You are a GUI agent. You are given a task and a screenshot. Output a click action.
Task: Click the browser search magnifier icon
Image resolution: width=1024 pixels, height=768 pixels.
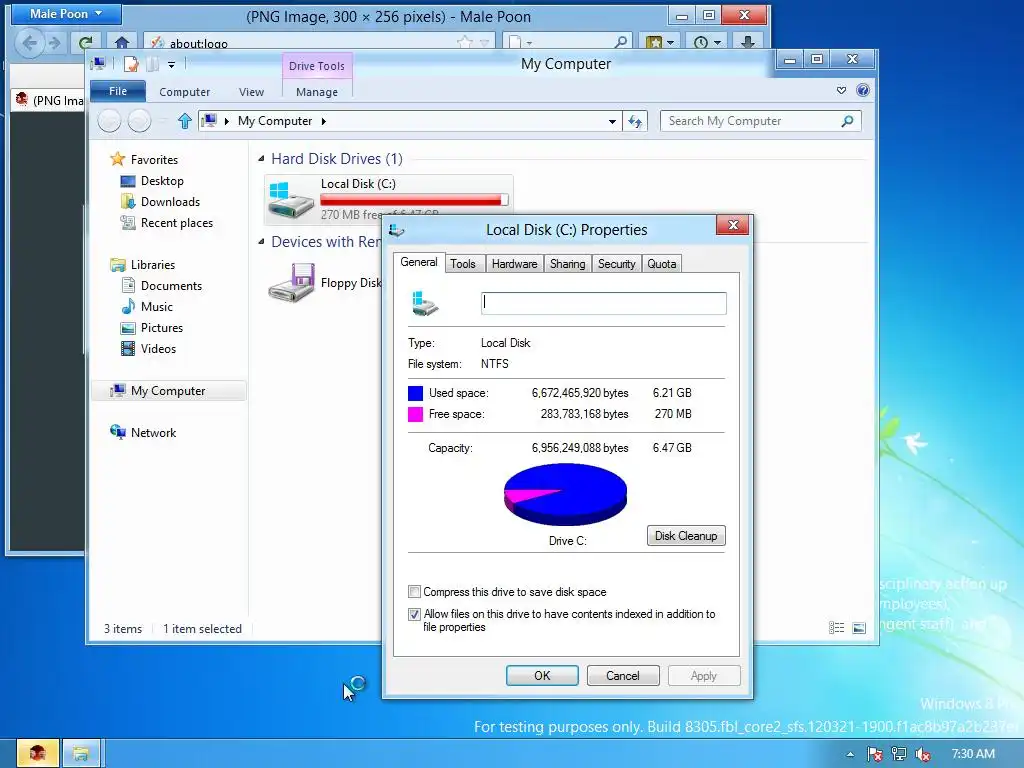[x=621, y=42]
